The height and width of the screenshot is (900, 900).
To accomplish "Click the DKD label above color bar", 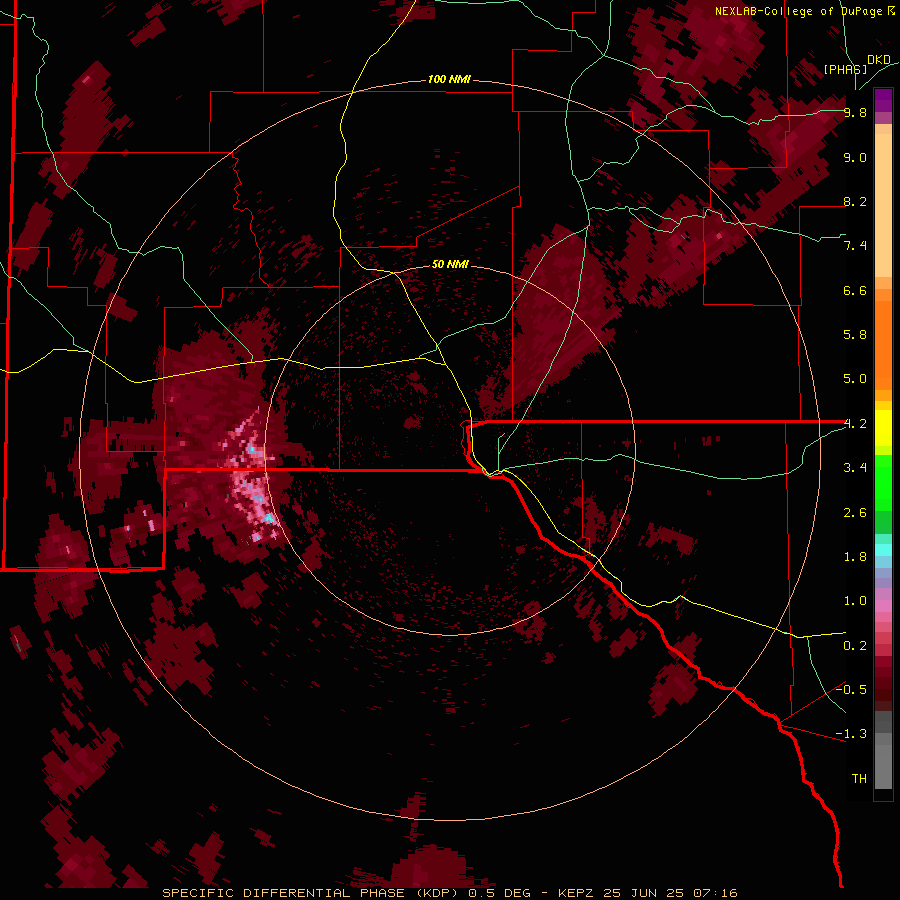I will (879, 60).
